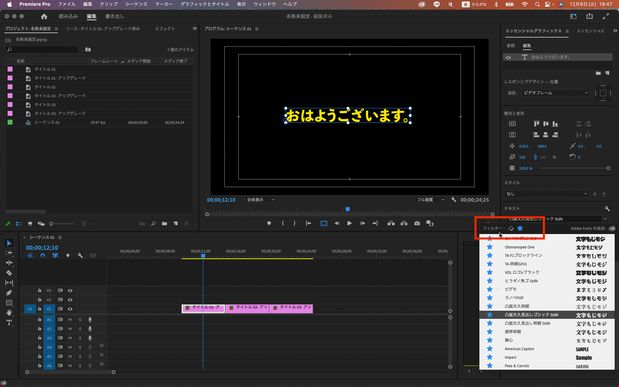Click the Program monitor playhead scrubber
The image size is (619, 387).
(347, 209)
